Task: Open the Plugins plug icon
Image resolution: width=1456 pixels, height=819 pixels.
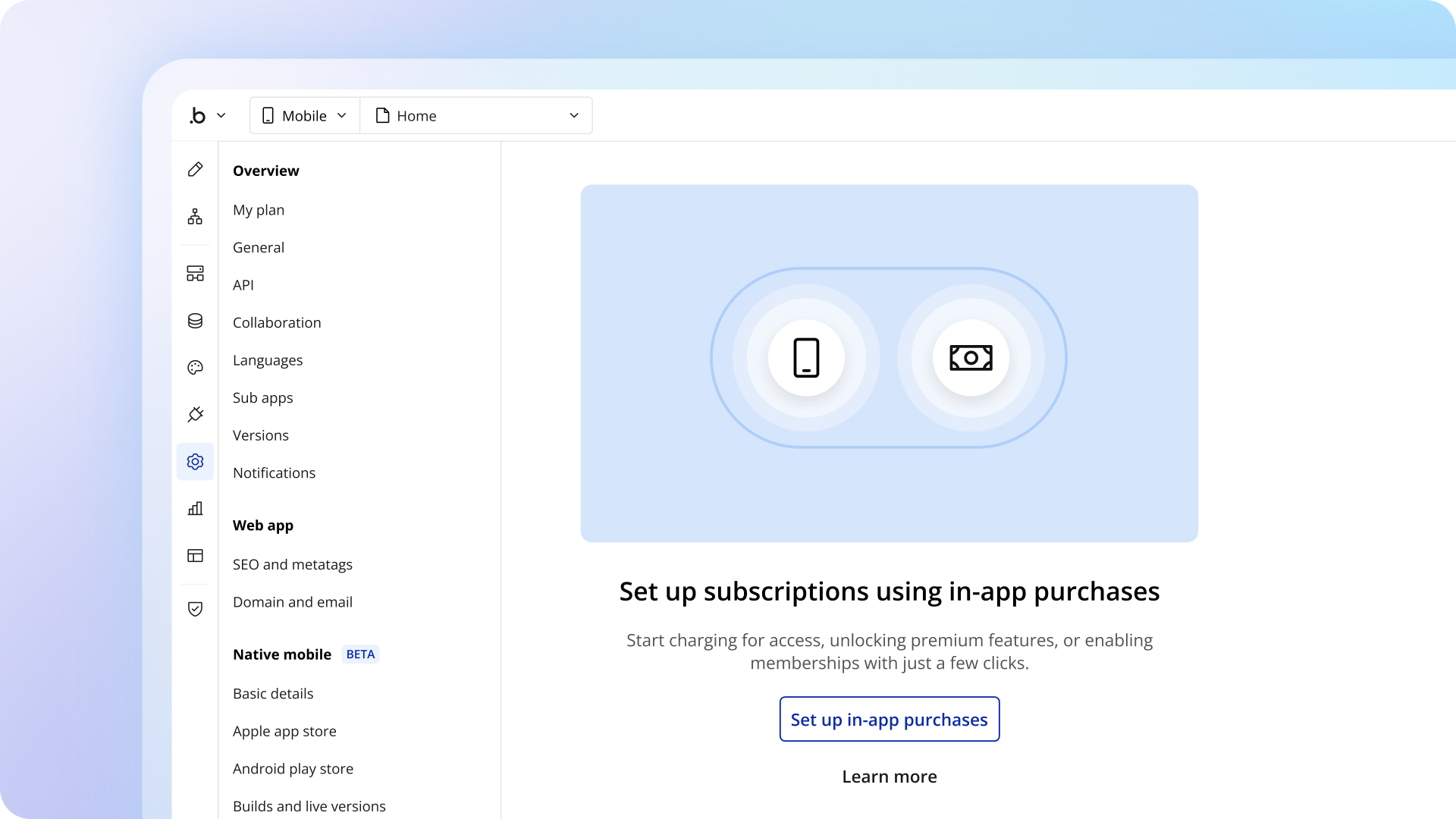Action: 195,414
